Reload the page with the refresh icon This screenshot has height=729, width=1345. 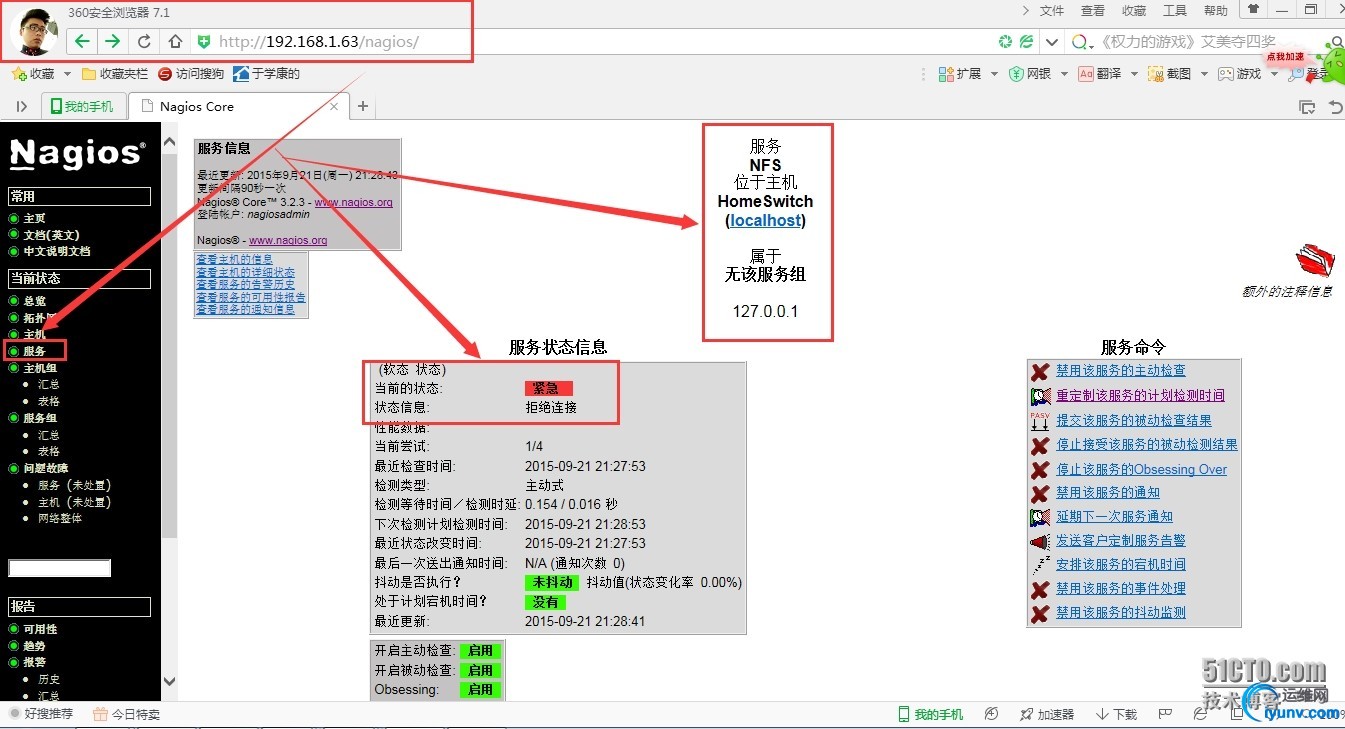[x=144, y=41]
